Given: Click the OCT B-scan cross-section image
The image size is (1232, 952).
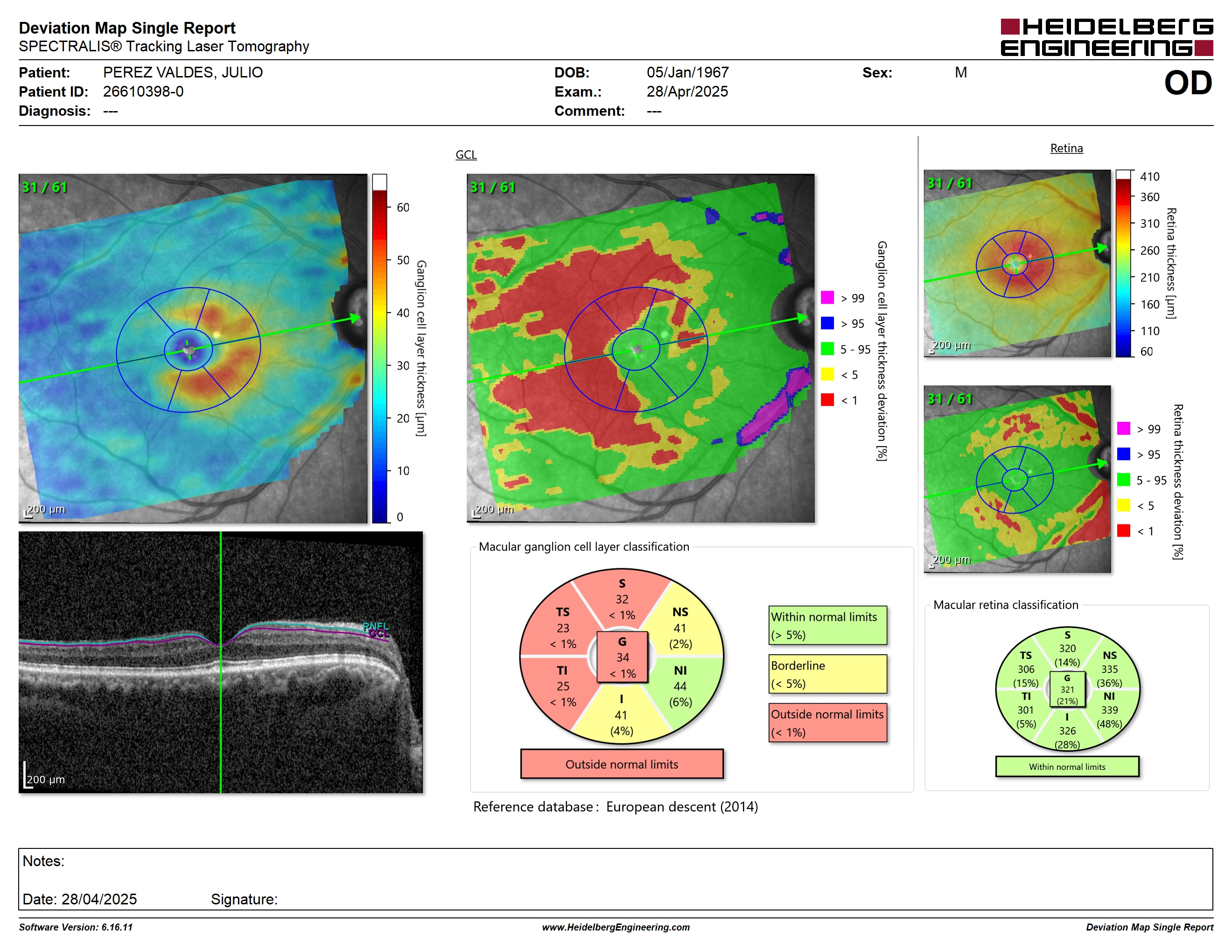Looking at the screenshot, I should (221, 662).
